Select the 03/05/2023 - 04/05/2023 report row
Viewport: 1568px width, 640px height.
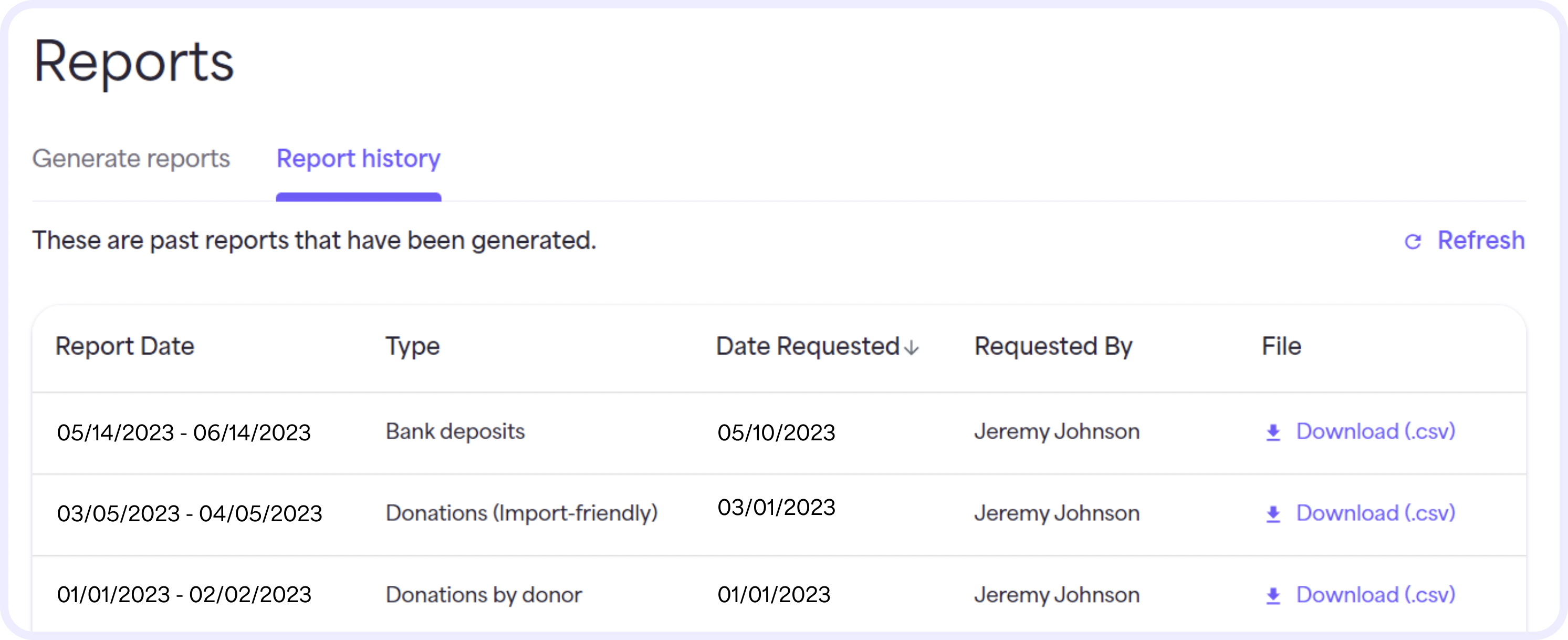point(779,514)
